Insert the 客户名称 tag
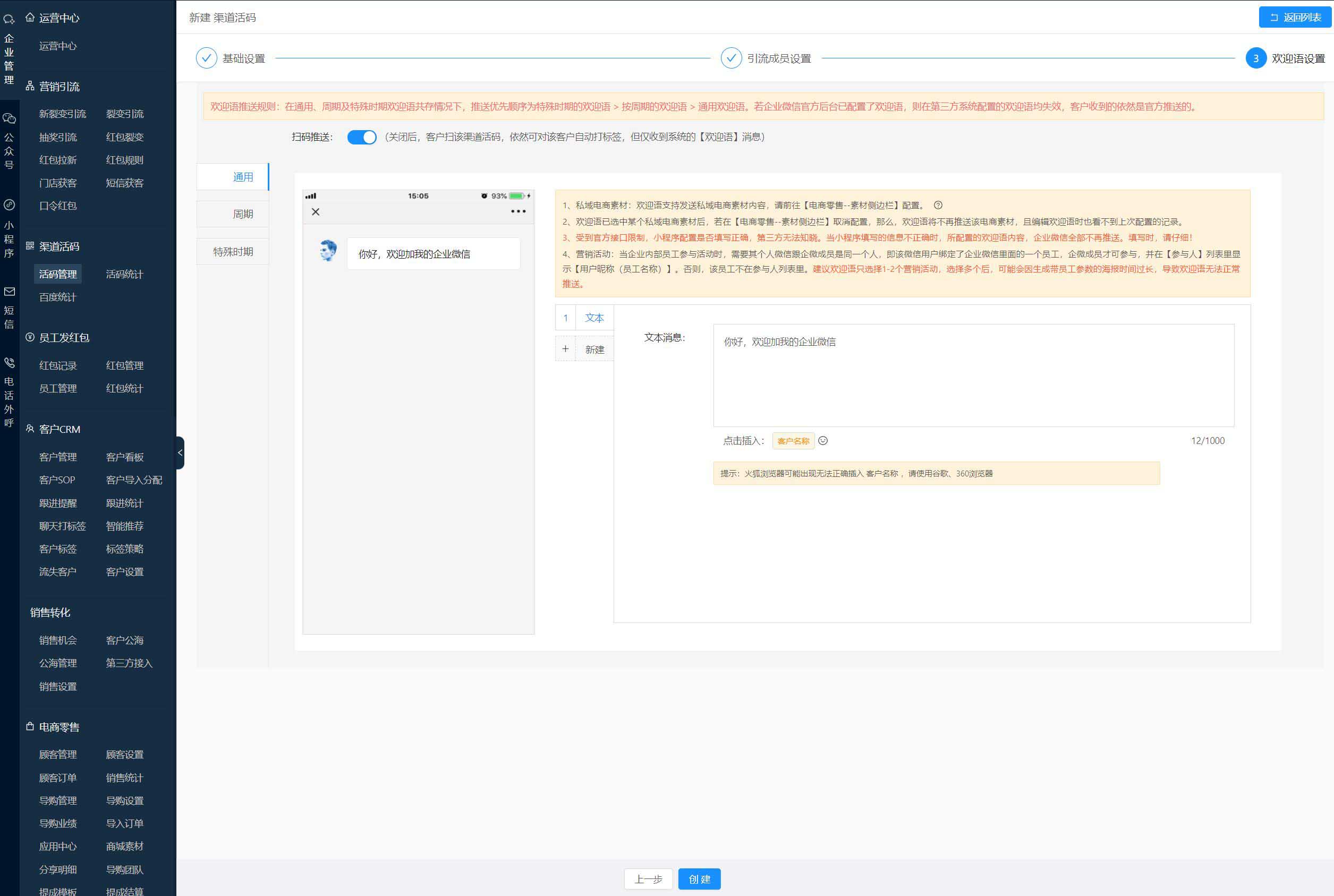1334x896 pixels. pos(793,441)
